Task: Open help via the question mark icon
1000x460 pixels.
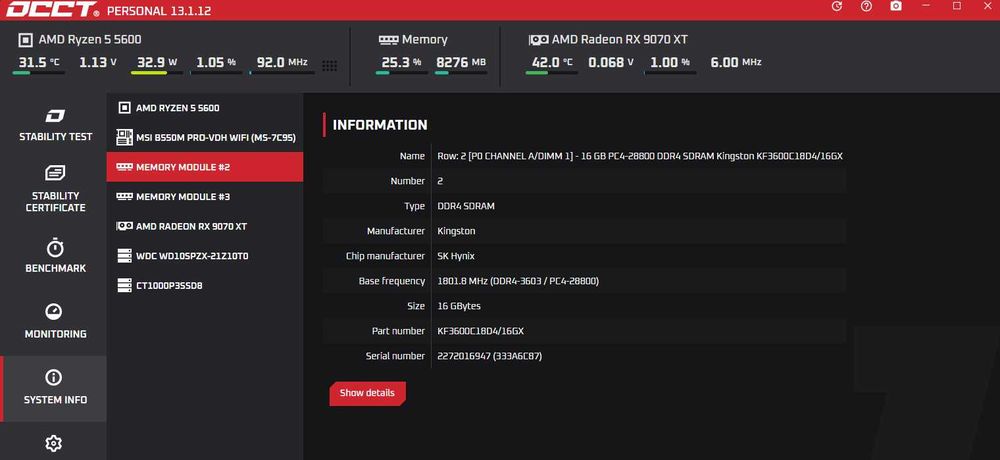Action: [x=866, y=6]
